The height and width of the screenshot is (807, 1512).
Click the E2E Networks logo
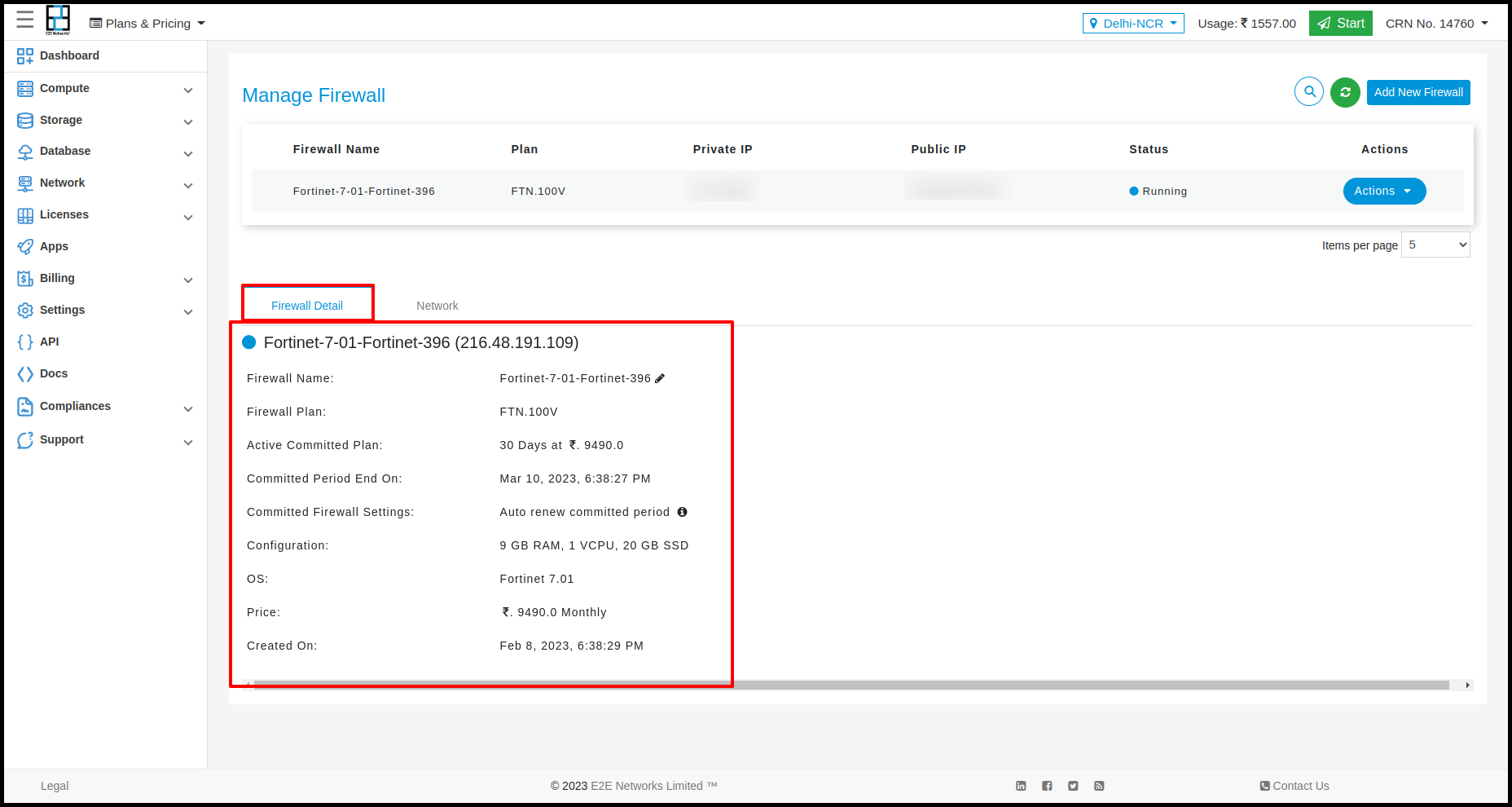click(58, 20)
